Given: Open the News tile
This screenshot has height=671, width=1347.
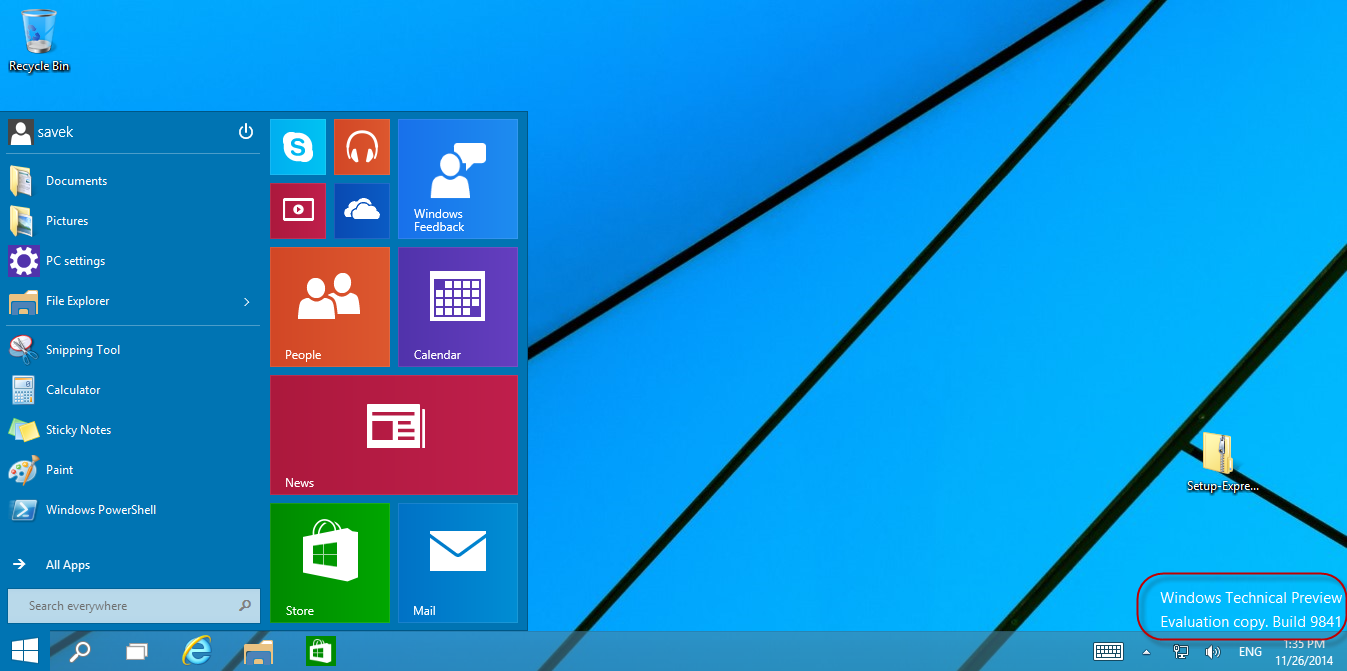Looking at the screenshot, I should tap(393, 435).
